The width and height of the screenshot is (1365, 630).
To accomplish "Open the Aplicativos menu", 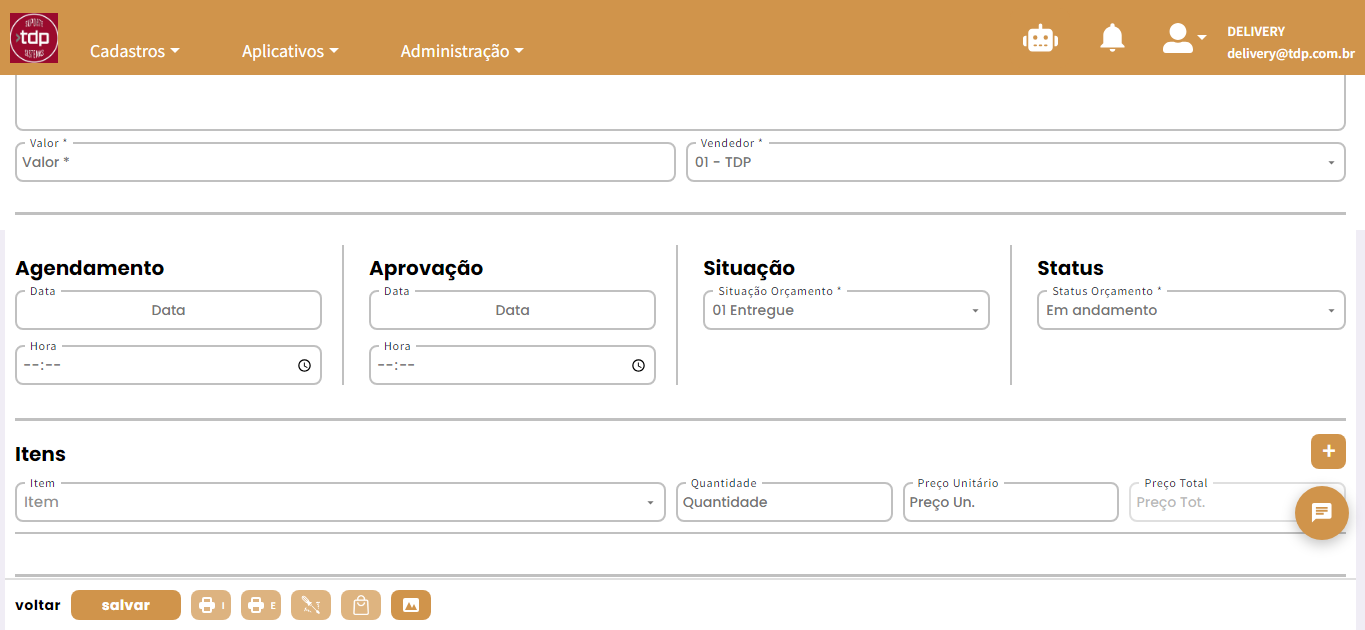I will [x=290, y=51].
